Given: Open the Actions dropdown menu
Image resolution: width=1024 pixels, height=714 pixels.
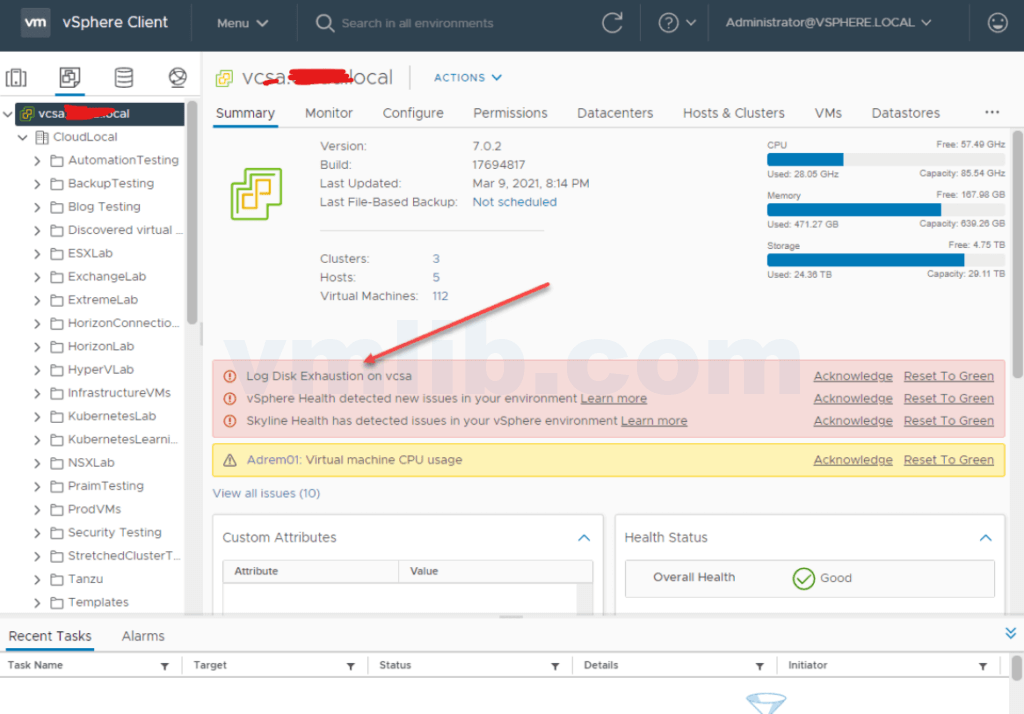Looking at the screenshot, I should (467, 77).
